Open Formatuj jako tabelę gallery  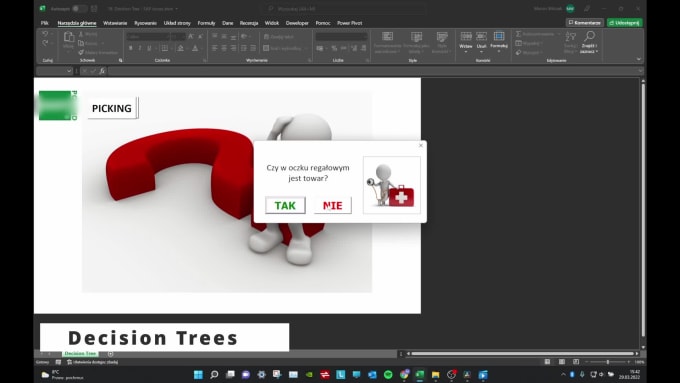(x=416, y=43)
